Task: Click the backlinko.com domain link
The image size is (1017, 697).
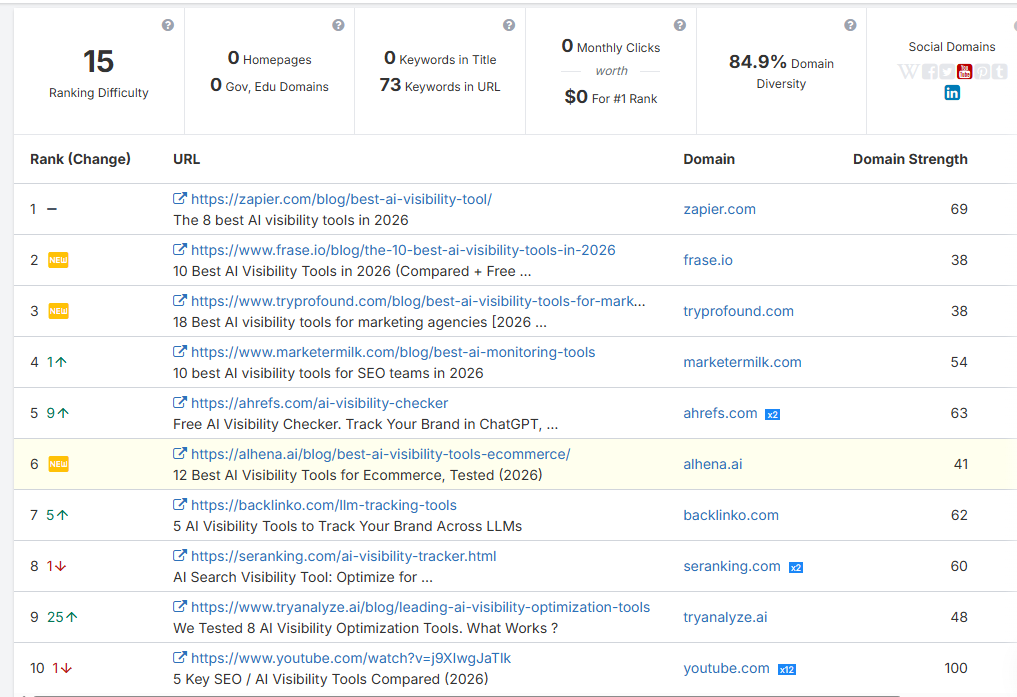Action: tap(731, 515)
